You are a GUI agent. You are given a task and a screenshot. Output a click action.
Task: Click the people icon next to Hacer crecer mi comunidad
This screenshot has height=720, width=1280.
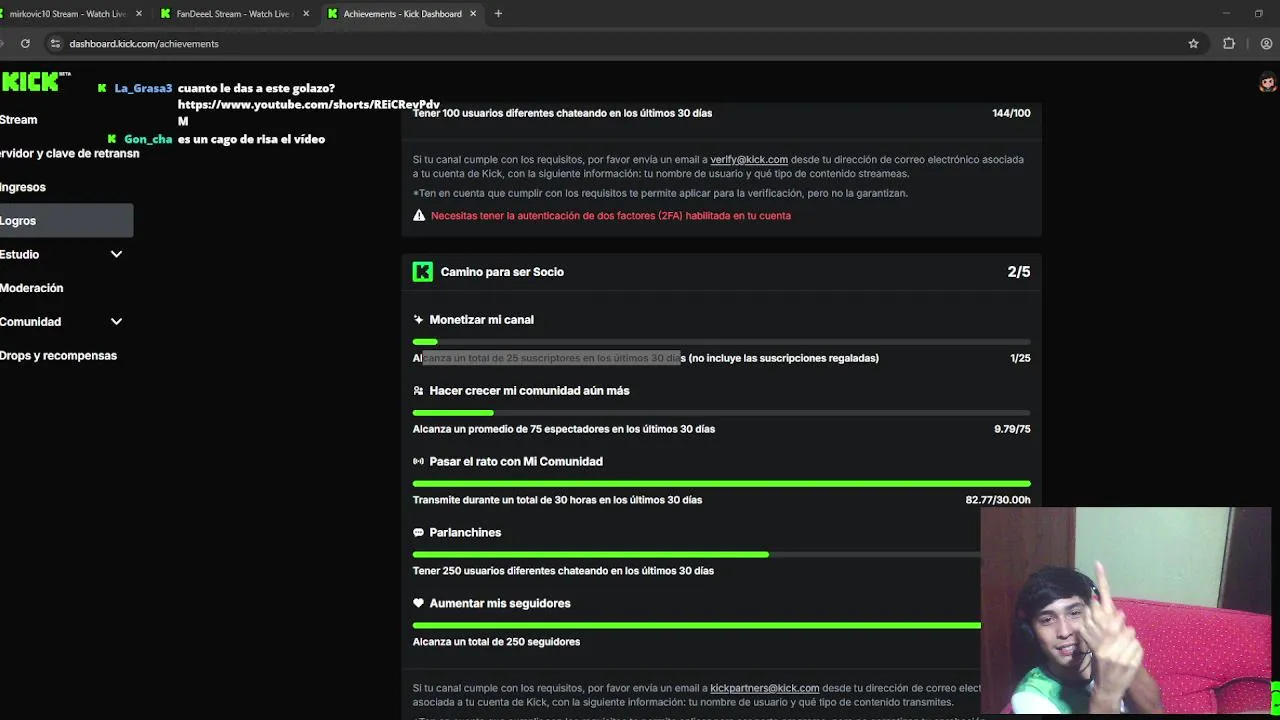(418, 391)
